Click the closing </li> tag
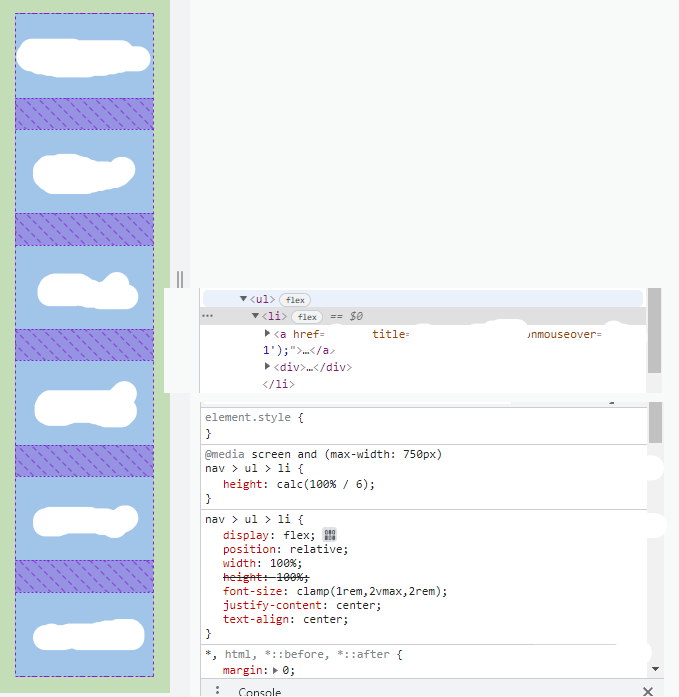 click(x=278, y=384)
